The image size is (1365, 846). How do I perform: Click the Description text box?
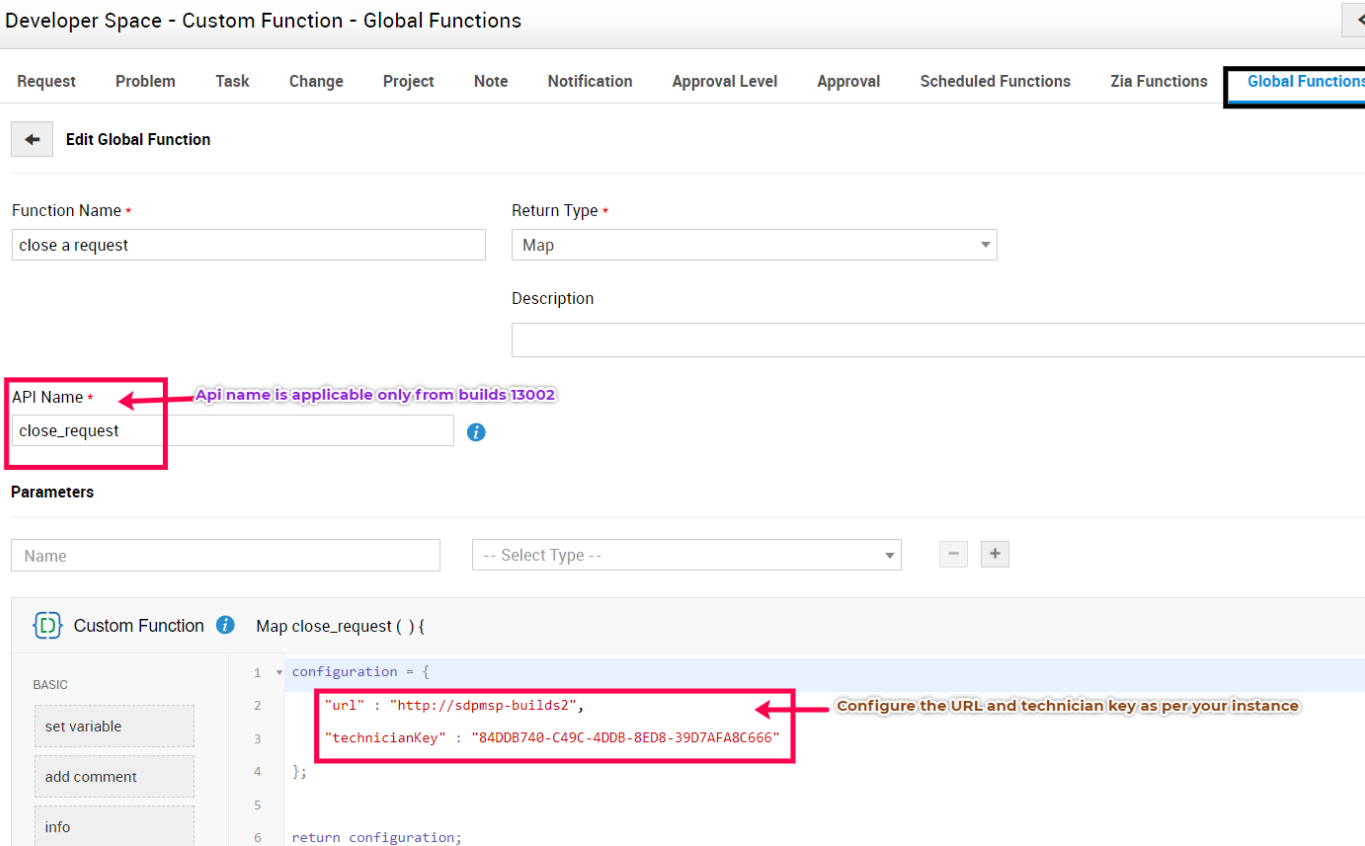coord(937,340)
